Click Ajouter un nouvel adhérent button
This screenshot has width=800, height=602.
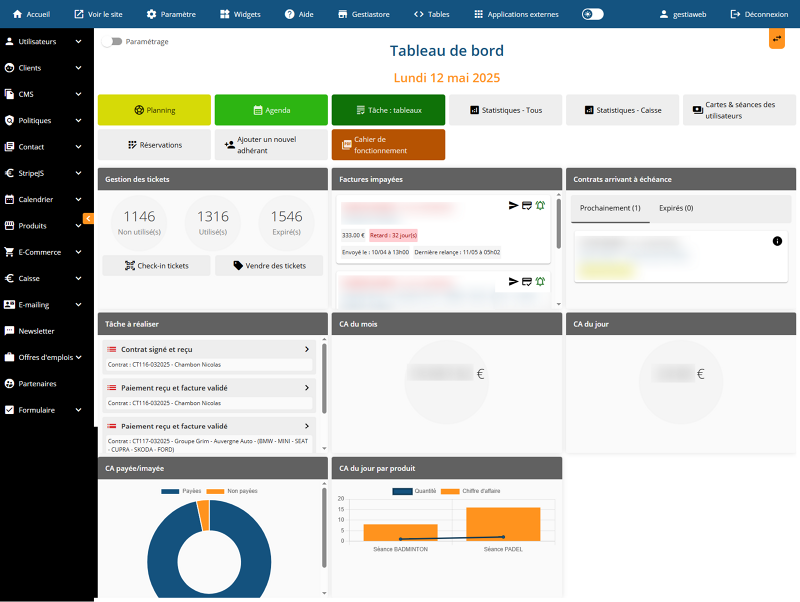(x=271, y=145)
